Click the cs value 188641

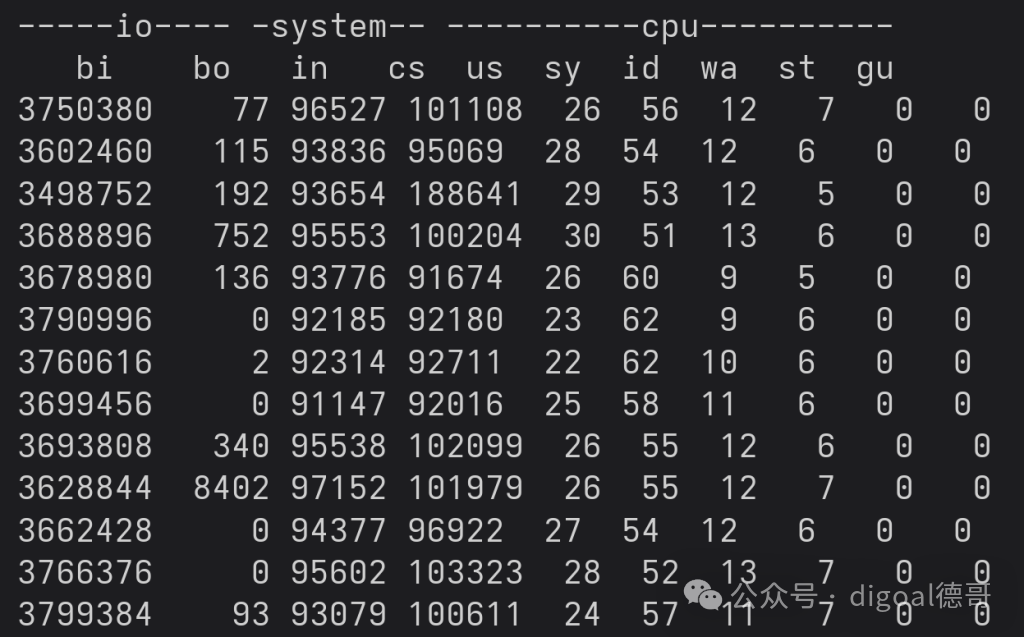[x=465, y=194]
